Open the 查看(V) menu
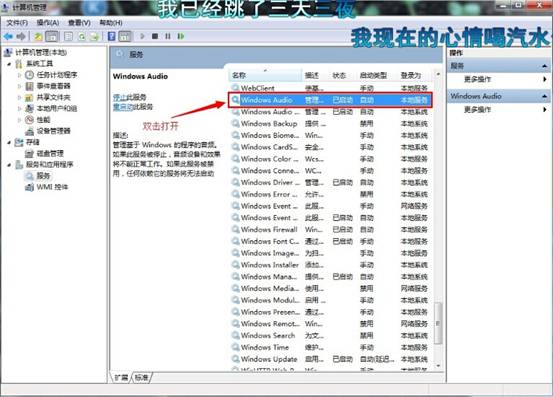The image size is (553, 397). (79, 23)
